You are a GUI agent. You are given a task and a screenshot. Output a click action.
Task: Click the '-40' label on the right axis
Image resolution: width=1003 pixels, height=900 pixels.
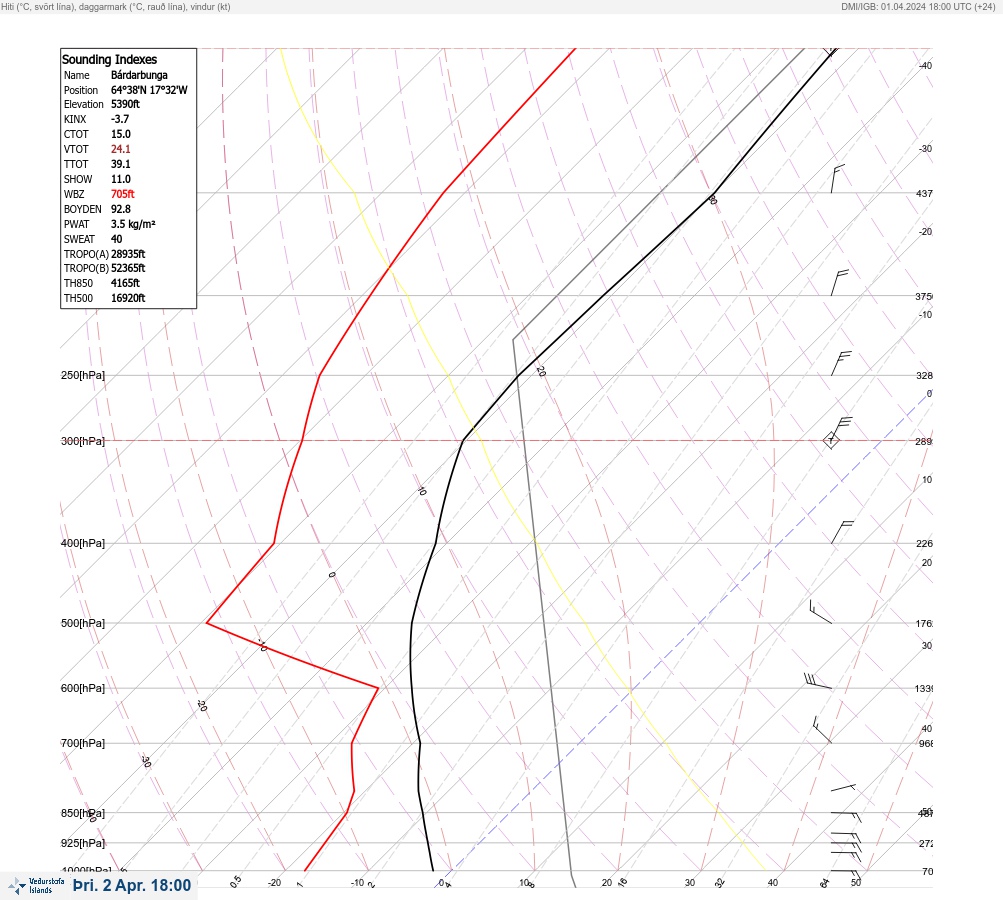(925, 66)
